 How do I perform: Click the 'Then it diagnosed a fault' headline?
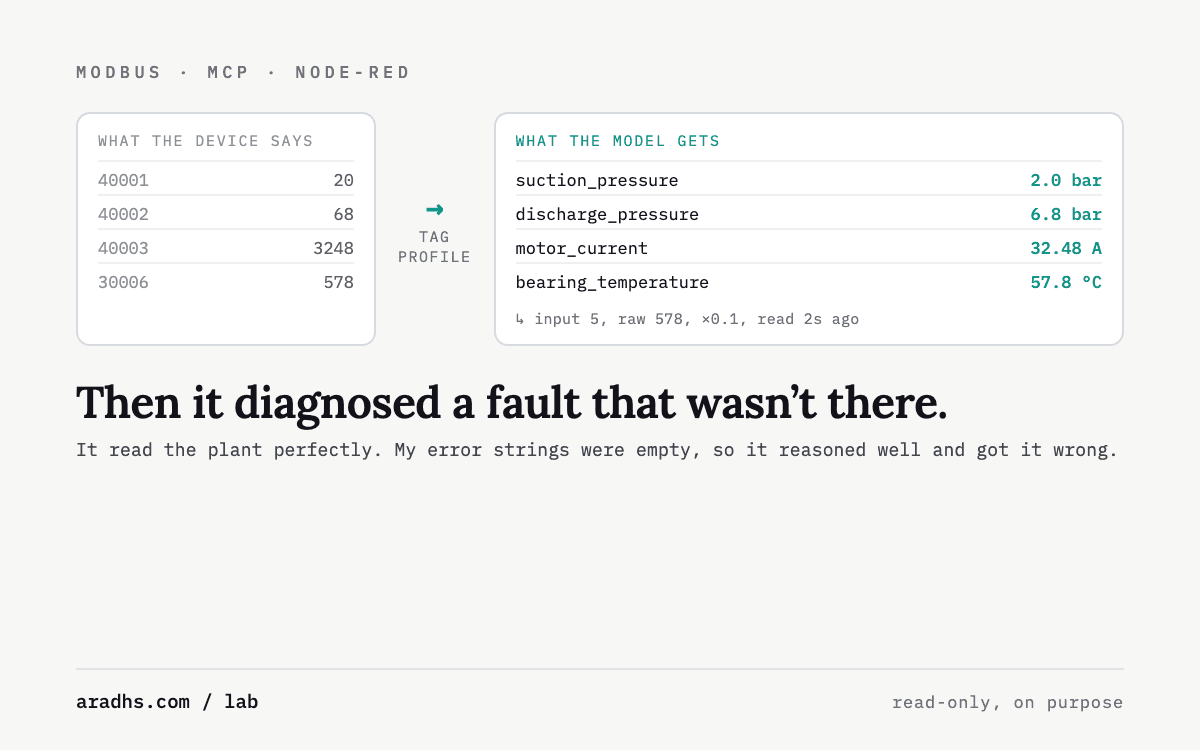coord(511,403)
